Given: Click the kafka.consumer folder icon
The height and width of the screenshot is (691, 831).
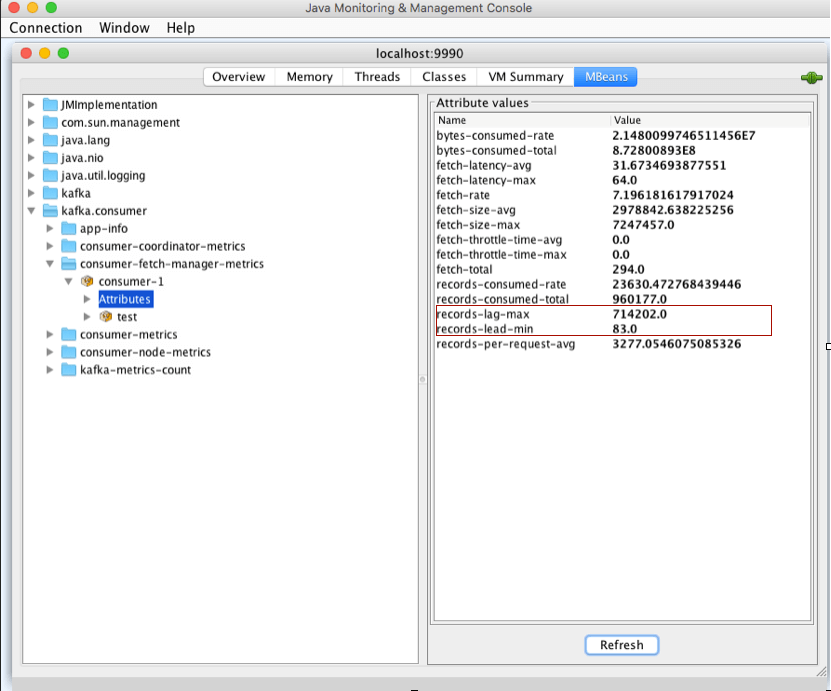Looking at the screenshot, I should coord(50,211).
